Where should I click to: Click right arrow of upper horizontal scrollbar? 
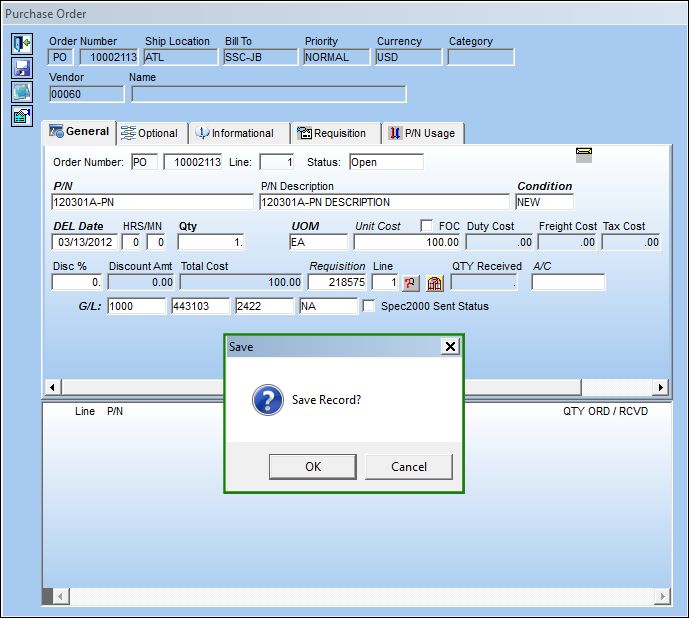(x=660, y=387)
